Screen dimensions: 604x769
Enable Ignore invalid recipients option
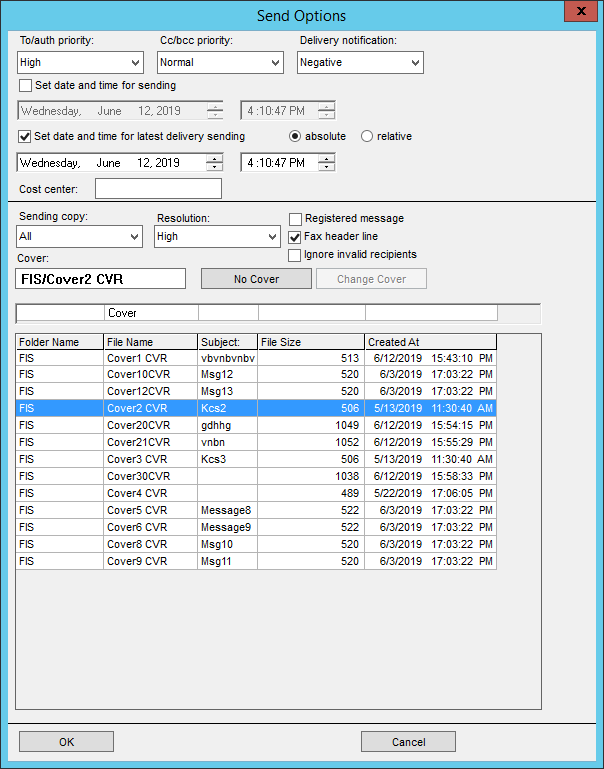click(295, 255)
